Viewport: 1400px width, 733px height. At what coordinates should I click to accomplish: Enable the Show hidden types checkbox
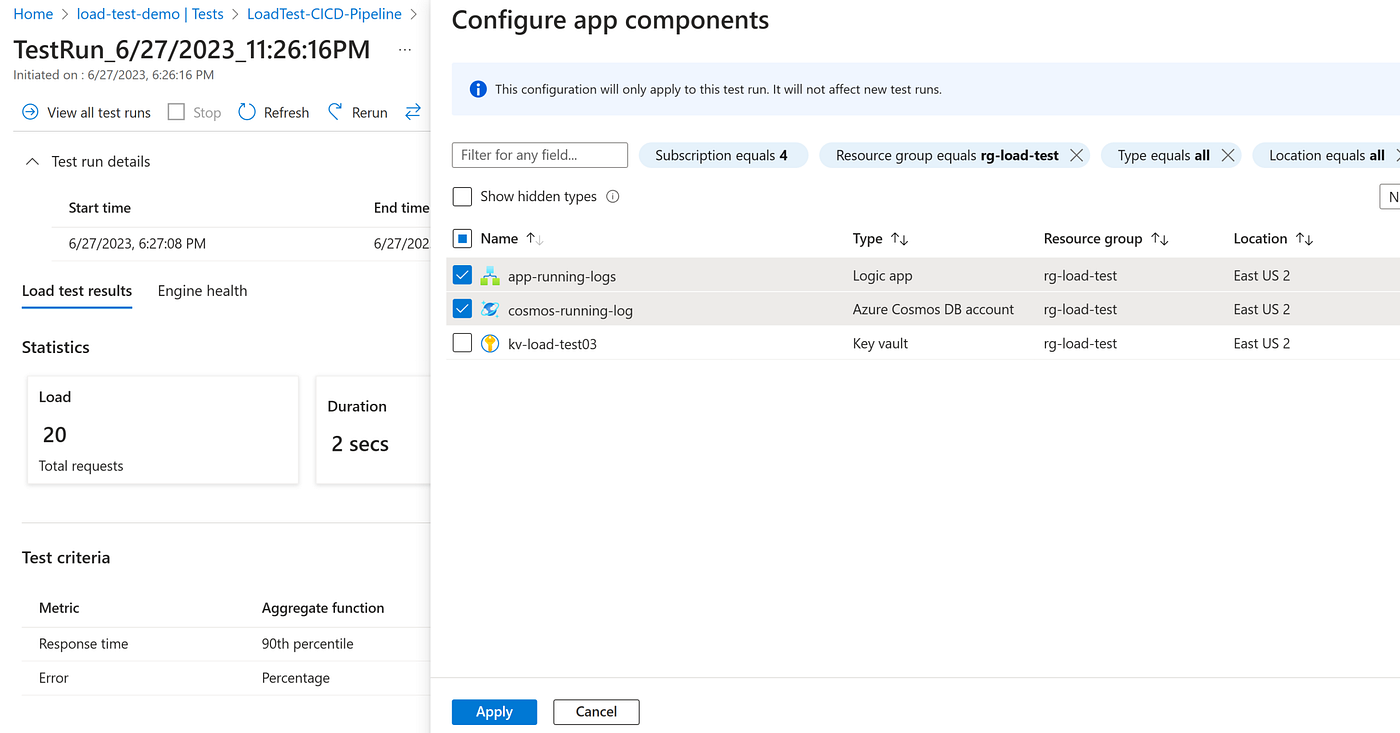pyautogui.click(x=462, y=197)
